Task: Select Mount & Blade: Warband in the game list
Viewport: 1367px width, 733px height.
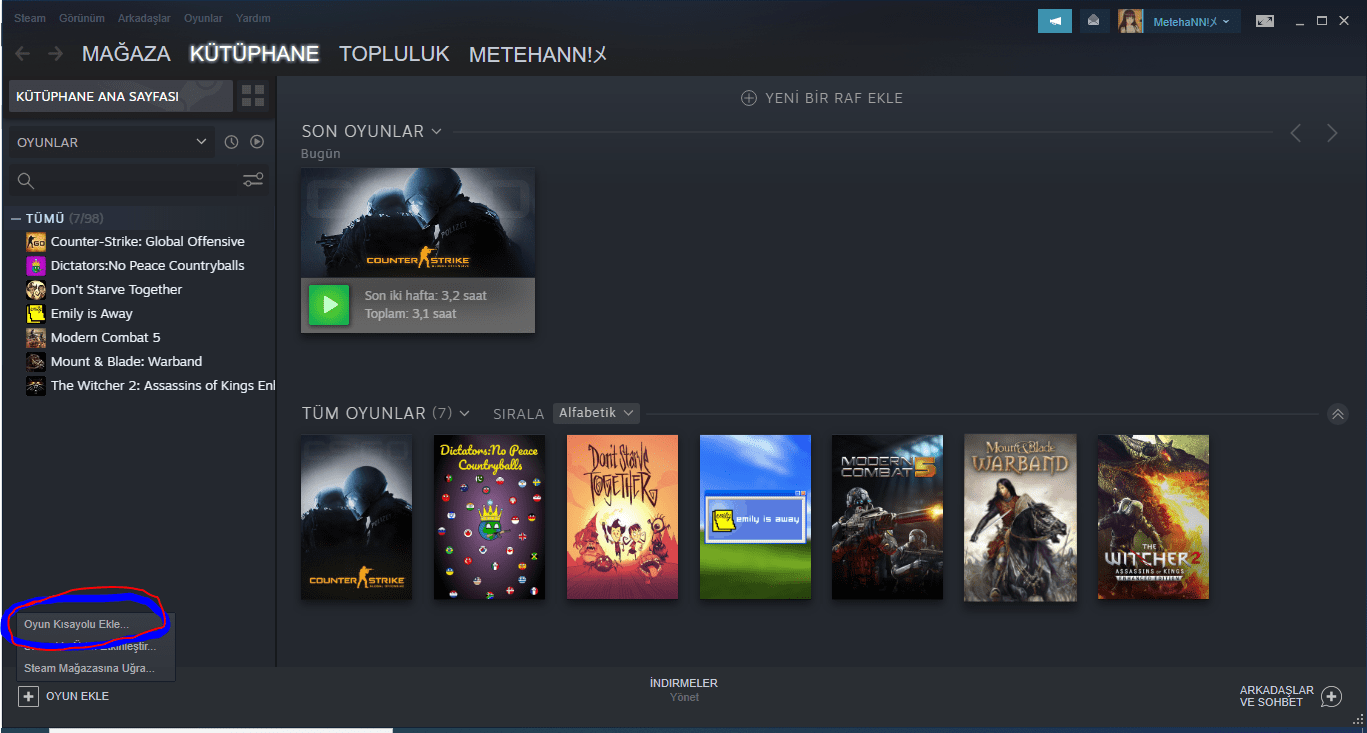Action: point(126,362)
